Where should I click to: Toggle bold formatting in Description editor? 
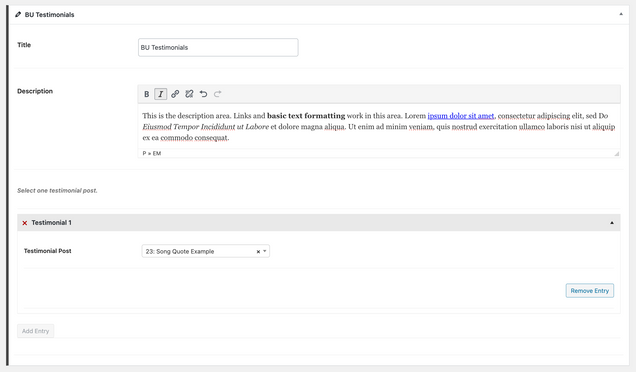coord(146,94)
